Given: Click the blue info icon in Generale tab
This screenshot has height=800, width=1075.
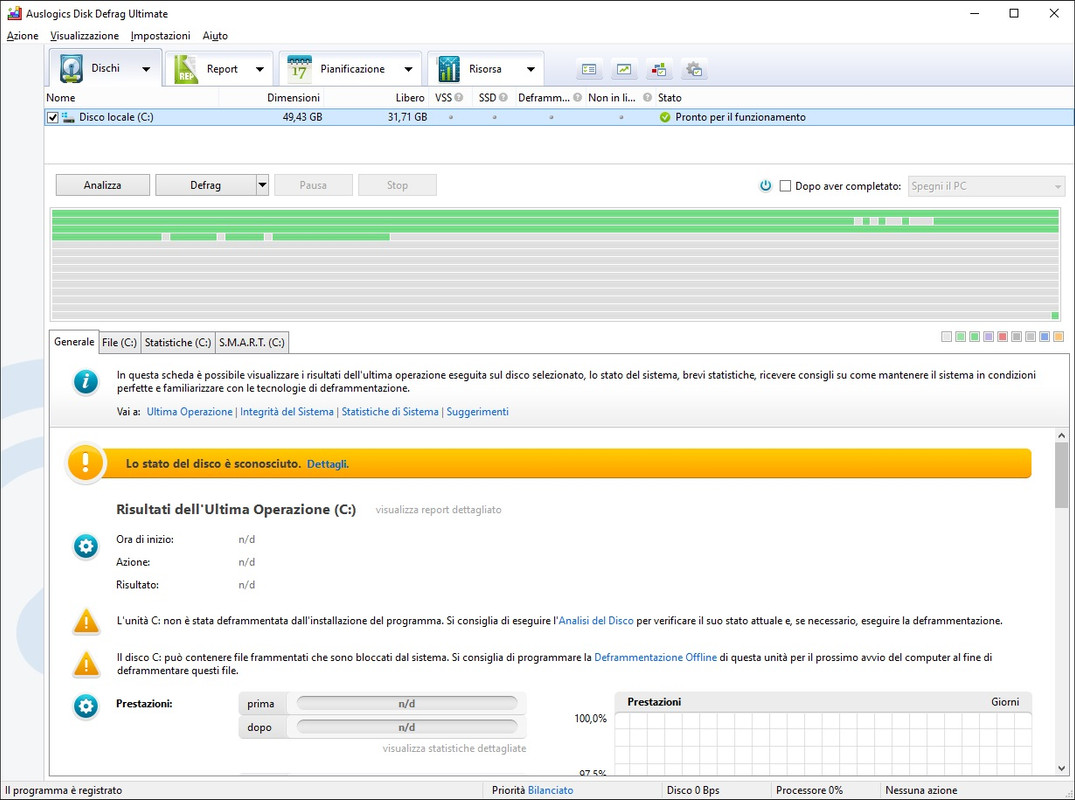Looking at the screenshot, I should 86,382.
